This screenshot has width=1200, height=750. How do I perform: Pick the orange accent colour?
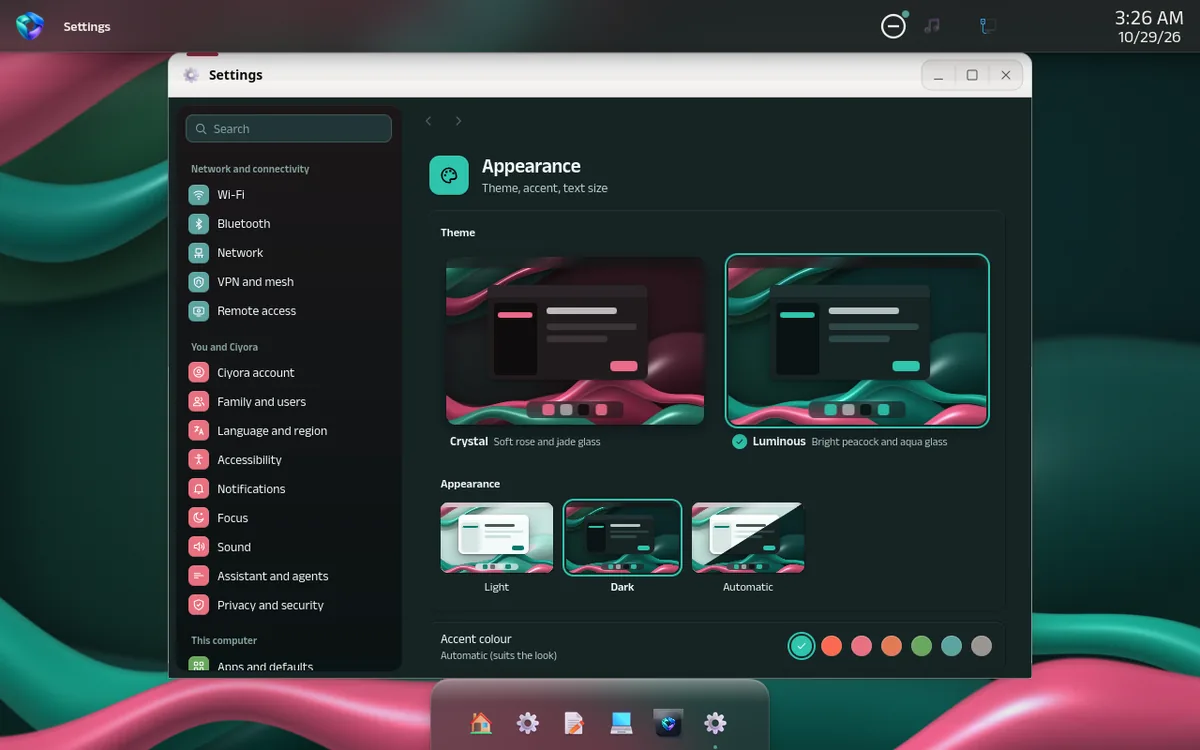click(891, 646)
